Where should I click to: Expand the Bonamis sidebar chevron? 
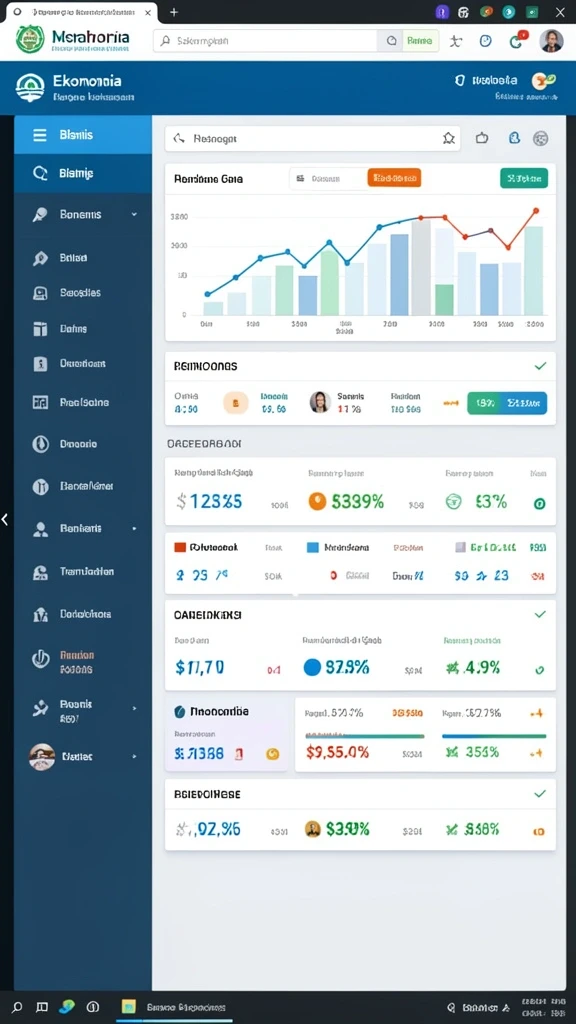[134, 214]
